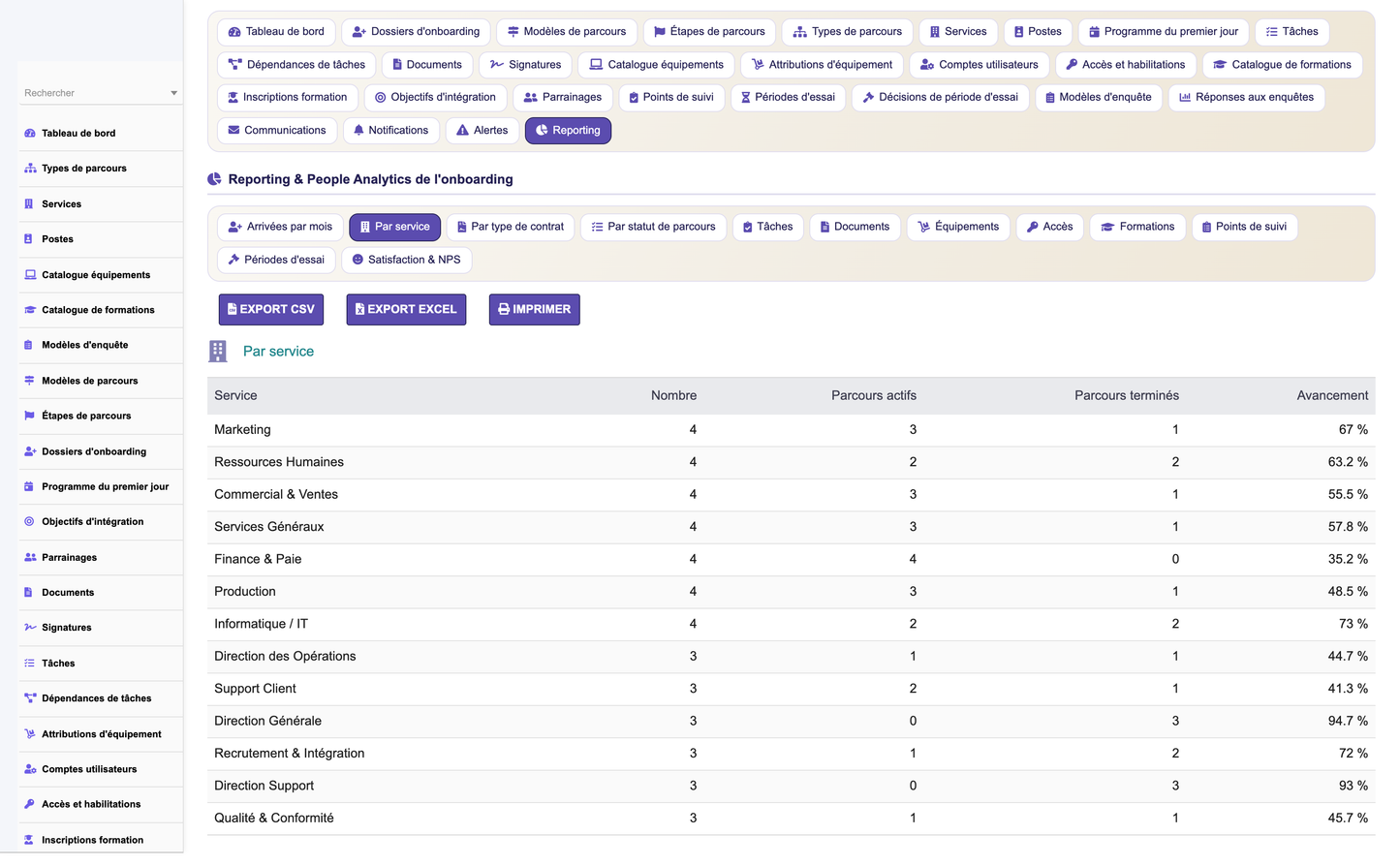Image resolution: width=1400 pixels, height=866 pixels.
Task: Click the Export Excel button
Action: click(406, 309)
